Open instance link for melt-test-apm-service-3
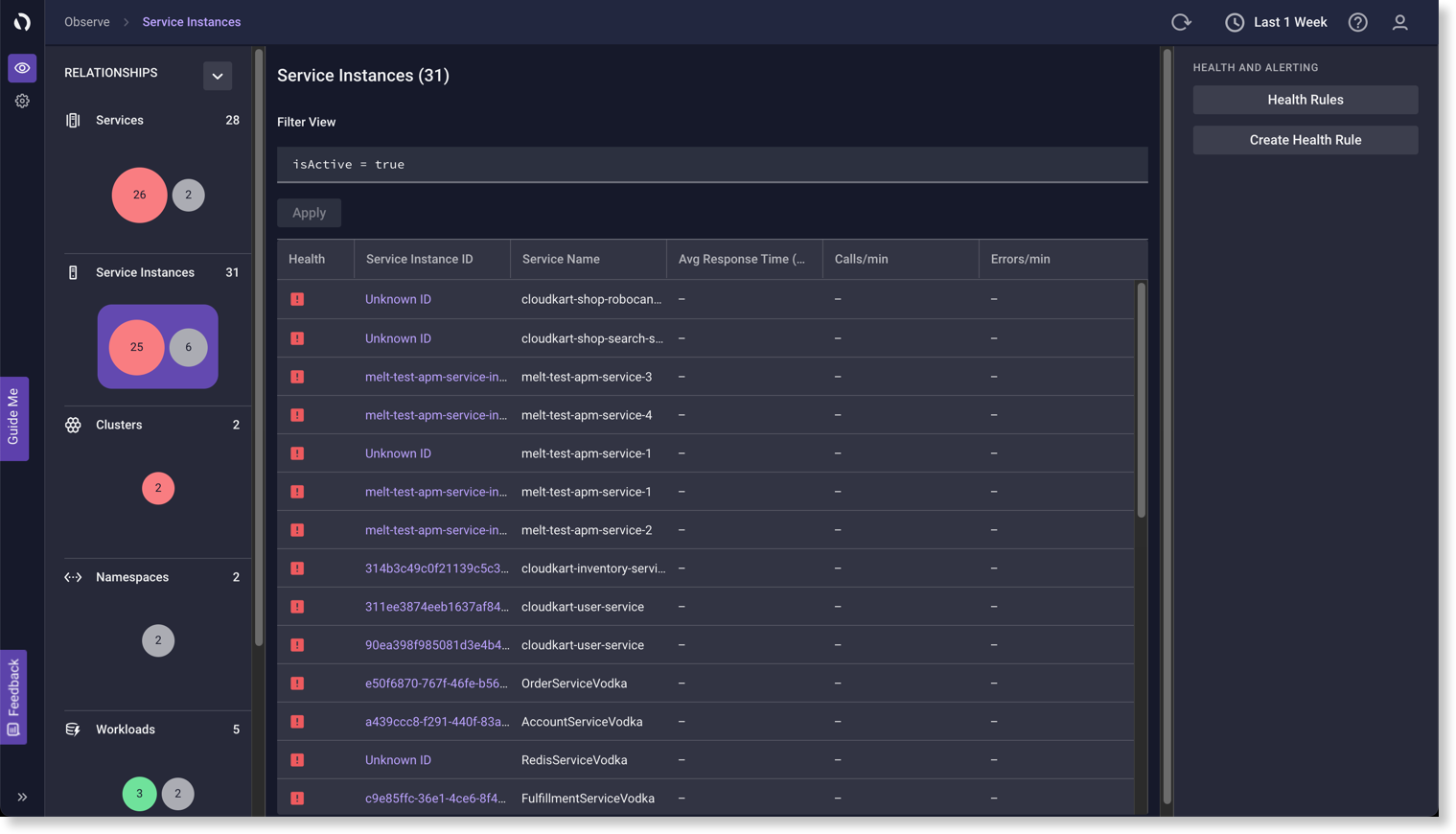1456x834 pixels. (436, 377)
